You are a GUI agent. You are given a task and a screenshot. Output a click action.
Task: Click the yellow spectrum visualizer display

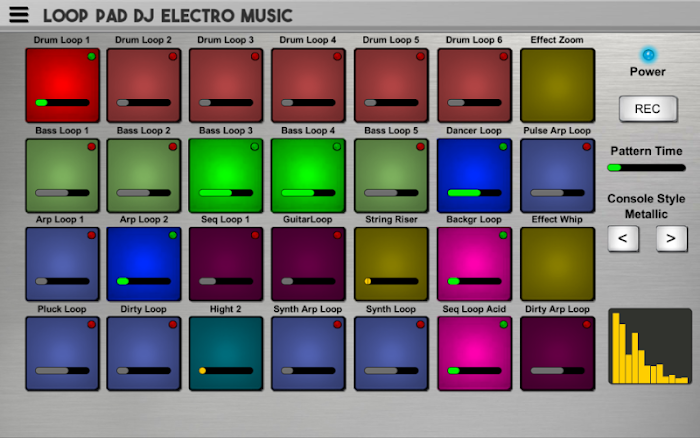649,346
